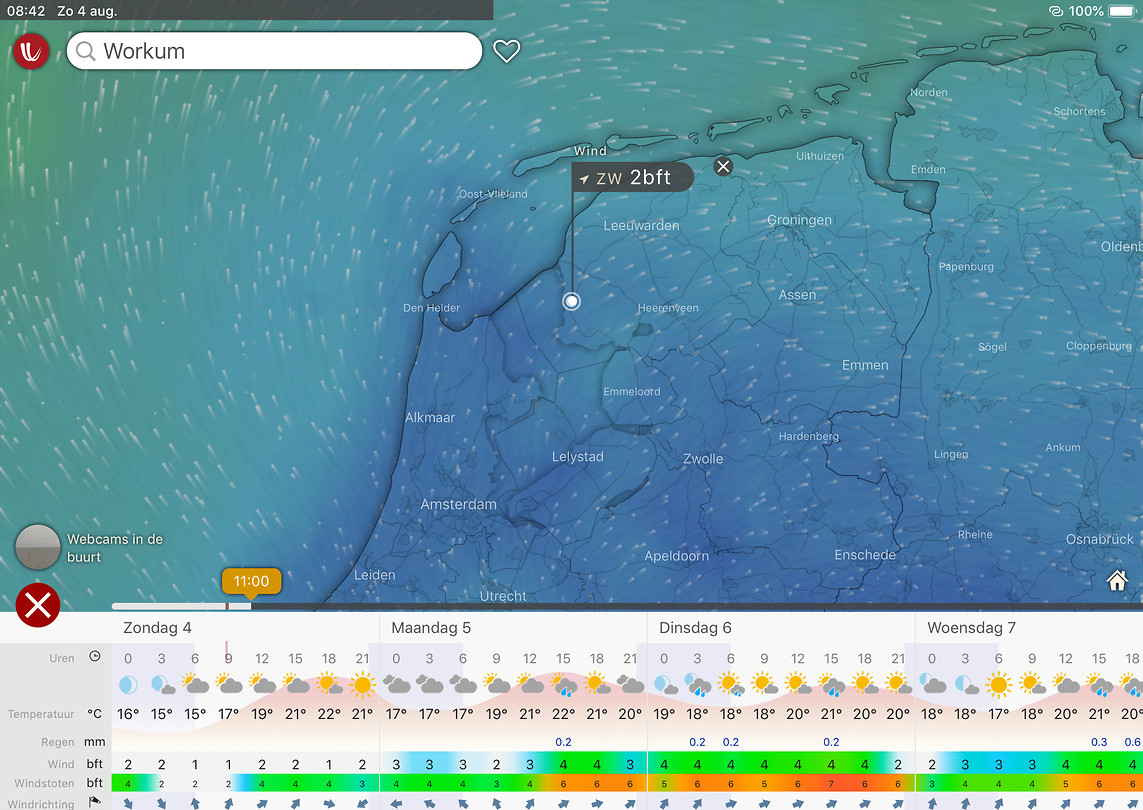Select the Maandag 5 day header
This screenshot has width=1143, height=810.
pyautogui.click(x=431, y=628)
